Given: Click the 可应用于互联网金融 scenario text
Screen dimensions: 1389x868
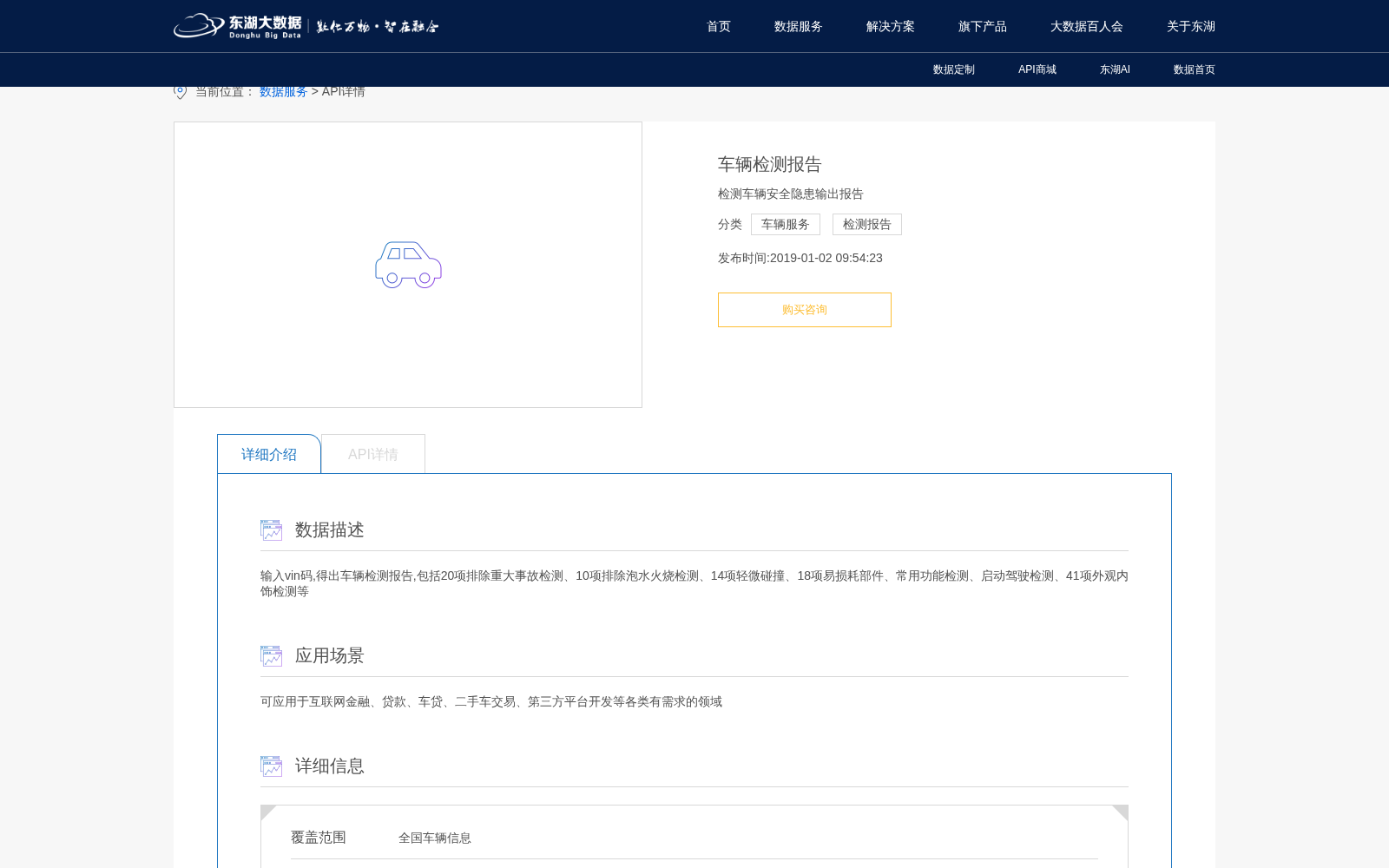Looking at the screenshot, I should tap(491, 701).
